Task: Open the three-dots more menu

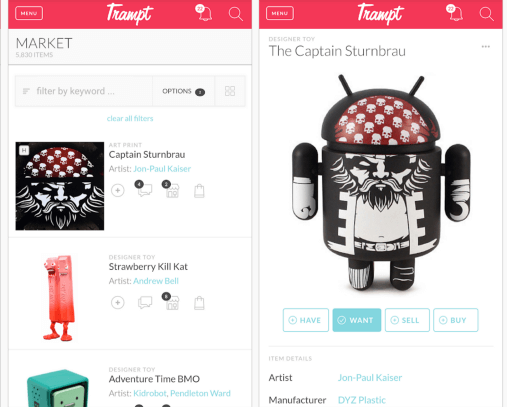Action: (486, 46)
